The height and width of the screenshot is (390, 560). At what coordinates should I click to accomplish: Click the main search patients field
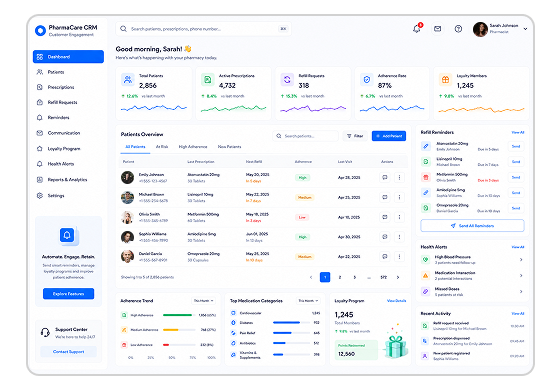[203, 29]
